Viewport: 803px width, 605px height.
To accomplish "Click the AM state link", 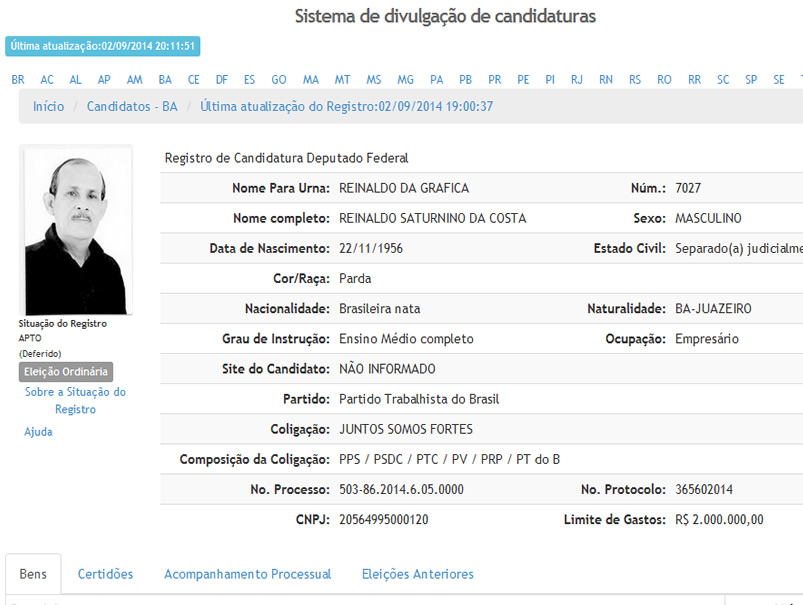I will pyautogui.click(x=134, y=80).
